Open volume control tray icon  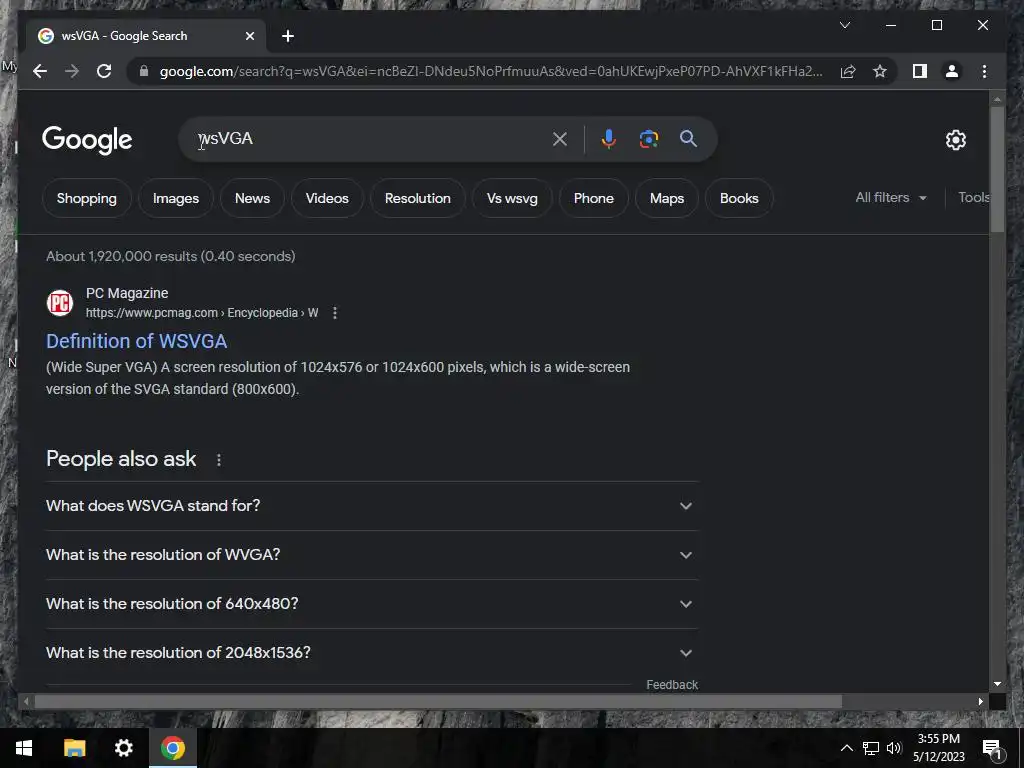tap(894, 748)
